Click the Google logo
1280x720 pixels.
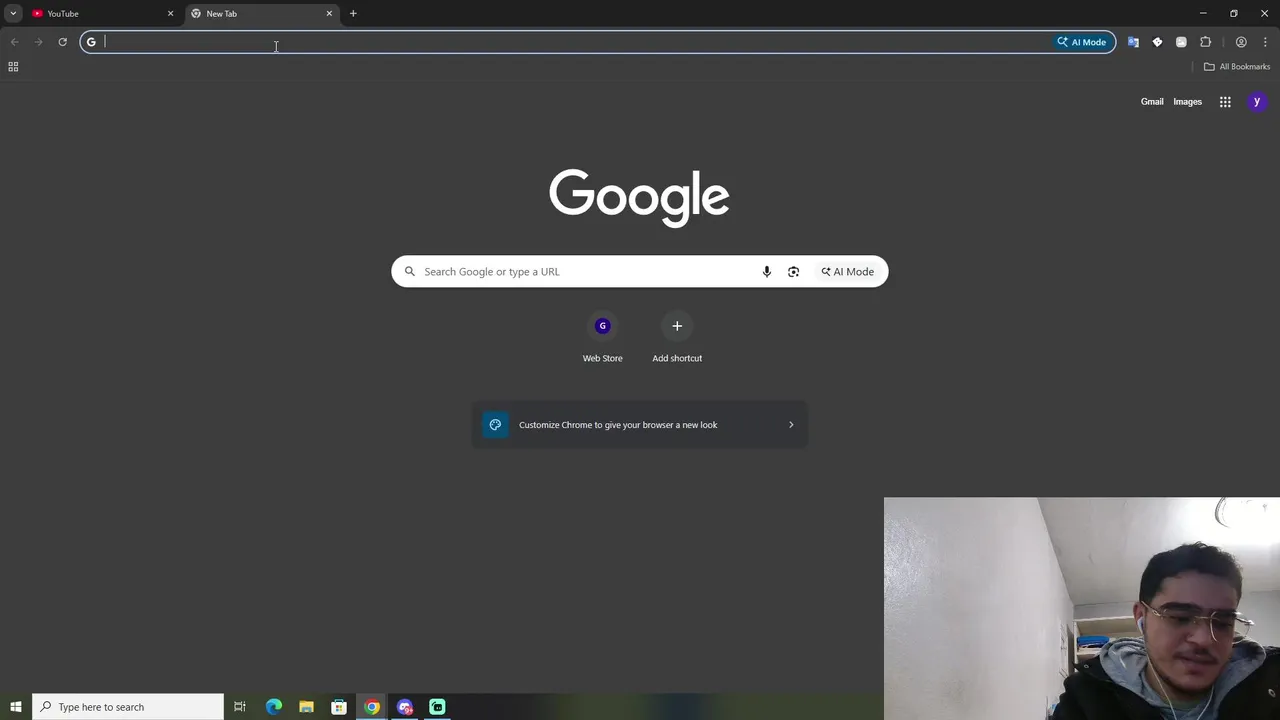click(639, 198)
